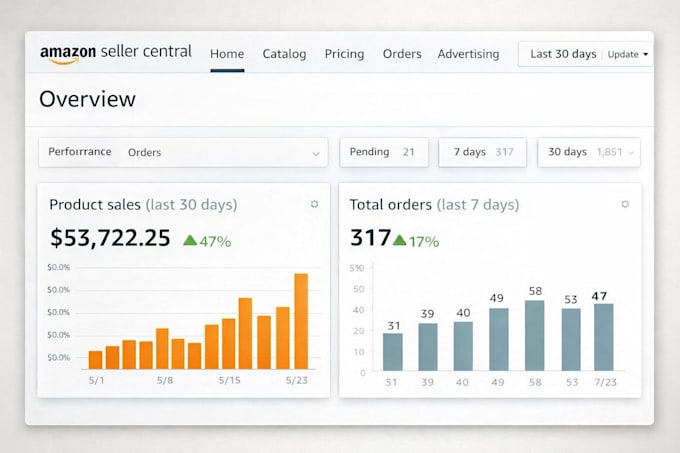This screenshot has width=680, height=453.
Task: Click green up arrow beside 47%
Action: [190, 240]
